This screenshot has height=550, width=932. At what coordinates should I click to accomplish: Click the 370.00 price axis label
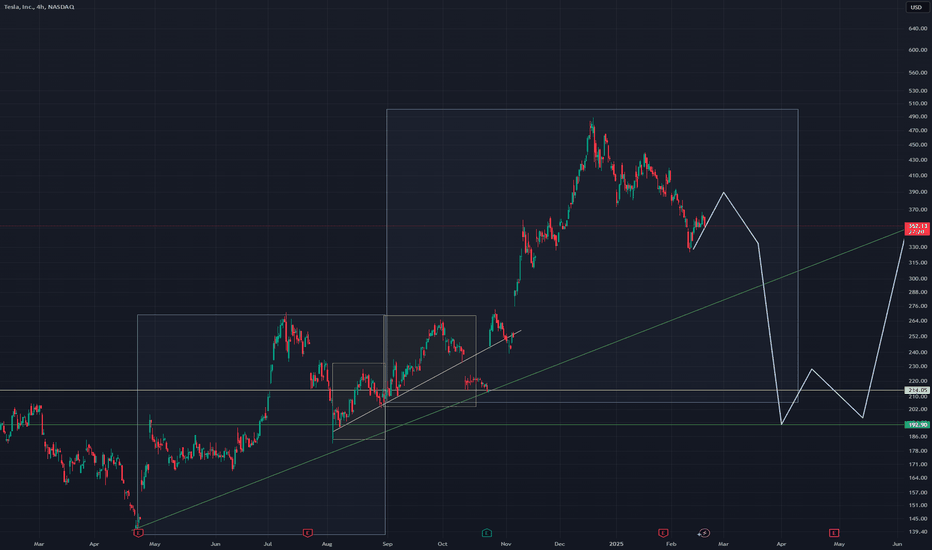[918, 209]
